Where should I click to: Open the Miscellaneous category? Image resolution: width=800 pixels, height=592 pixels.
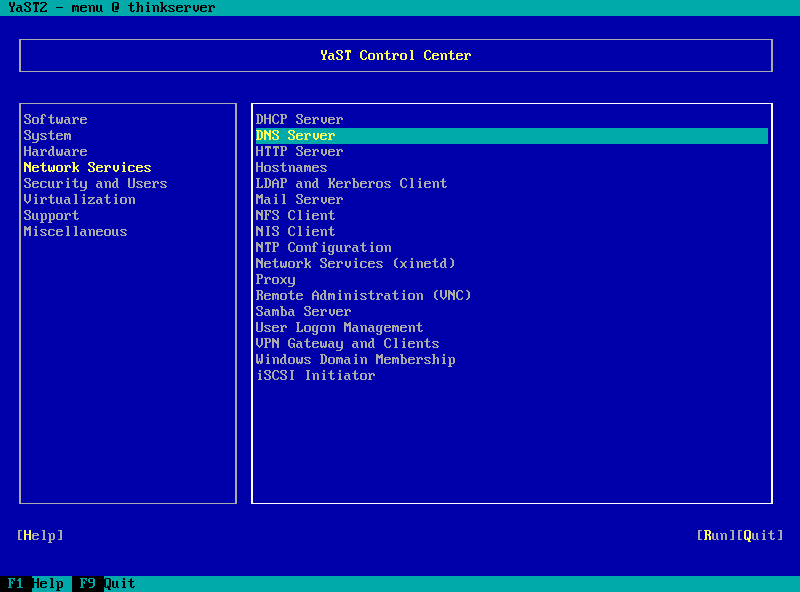click(x=76, y=231)
